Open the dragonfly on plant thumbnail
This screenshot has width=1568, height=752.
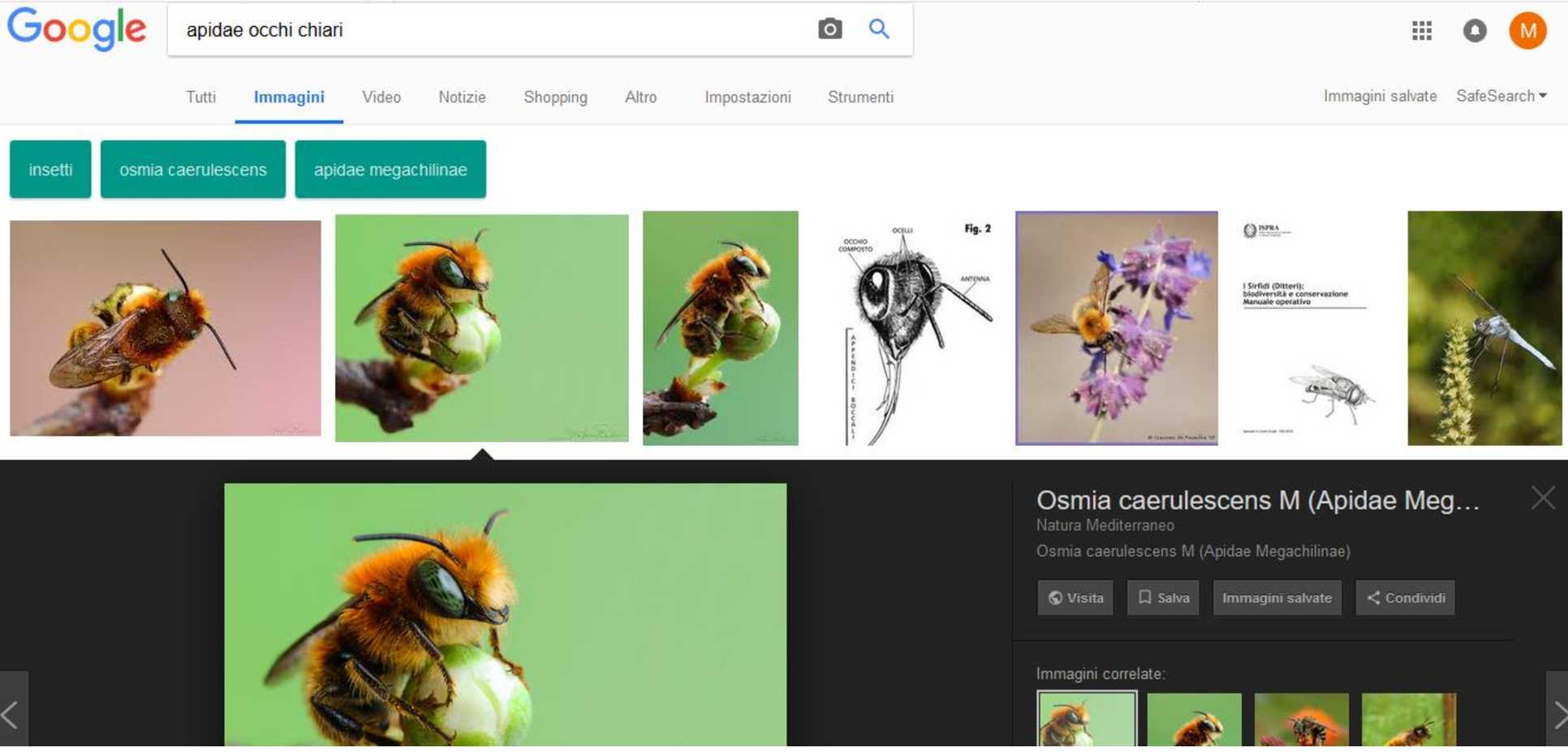pyautogui.click(x=1484, y=328)
